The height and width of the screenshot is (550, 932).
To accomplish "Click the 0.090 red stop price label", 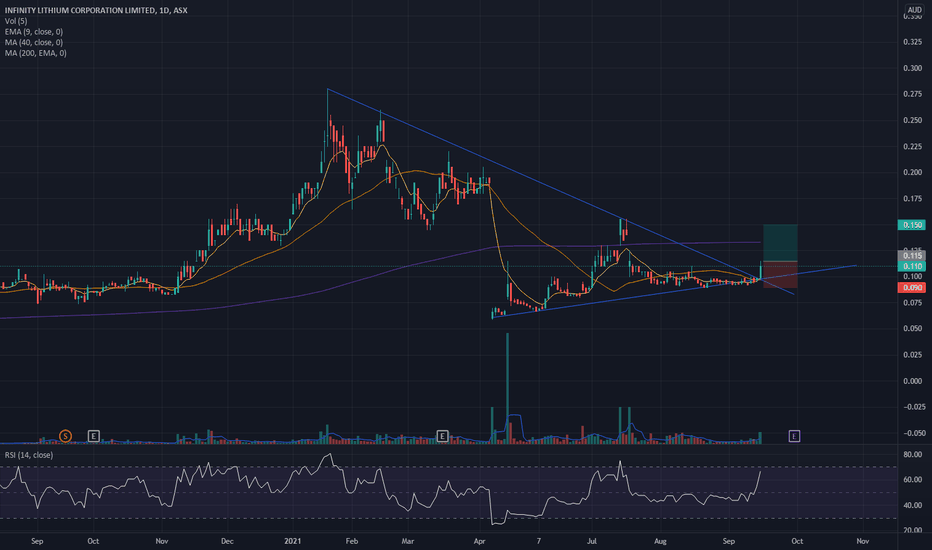I will [x=912, y=288].
